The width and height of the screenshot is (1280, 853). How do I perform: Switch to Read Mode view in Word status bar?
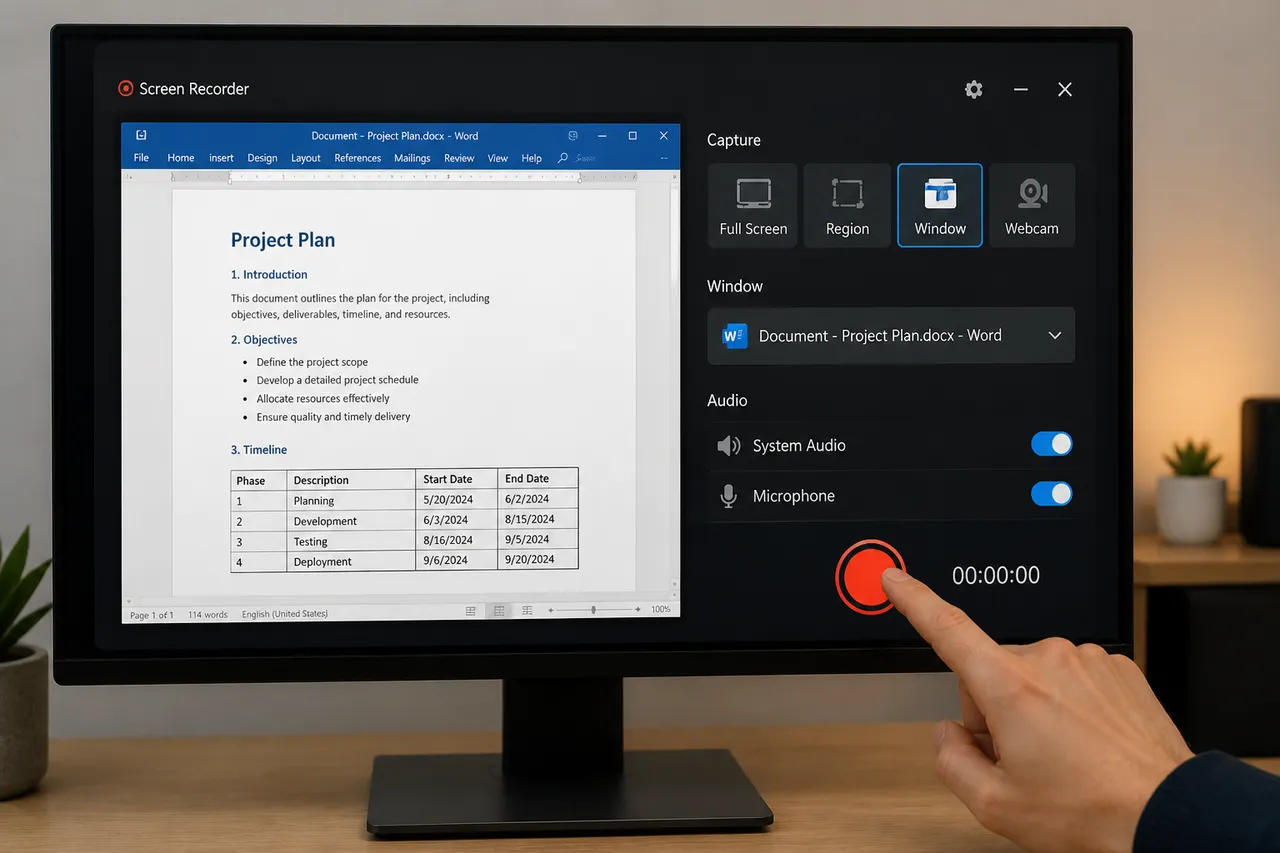[471, 610]
